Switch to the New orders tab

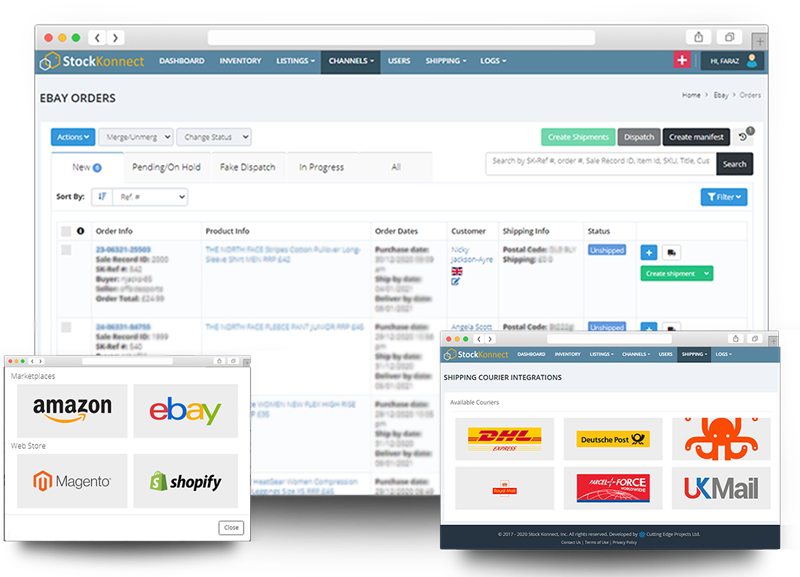(x=87, y=167)
